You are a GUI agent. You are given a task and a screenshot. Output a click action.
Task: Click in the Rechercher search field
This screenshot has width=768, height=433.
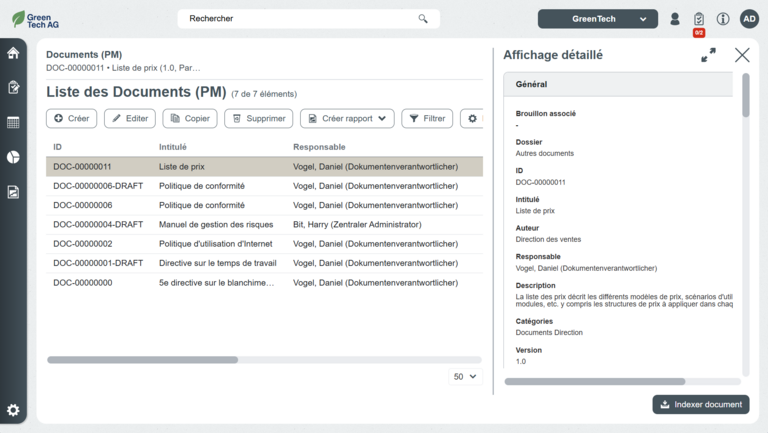click(300, 19)
